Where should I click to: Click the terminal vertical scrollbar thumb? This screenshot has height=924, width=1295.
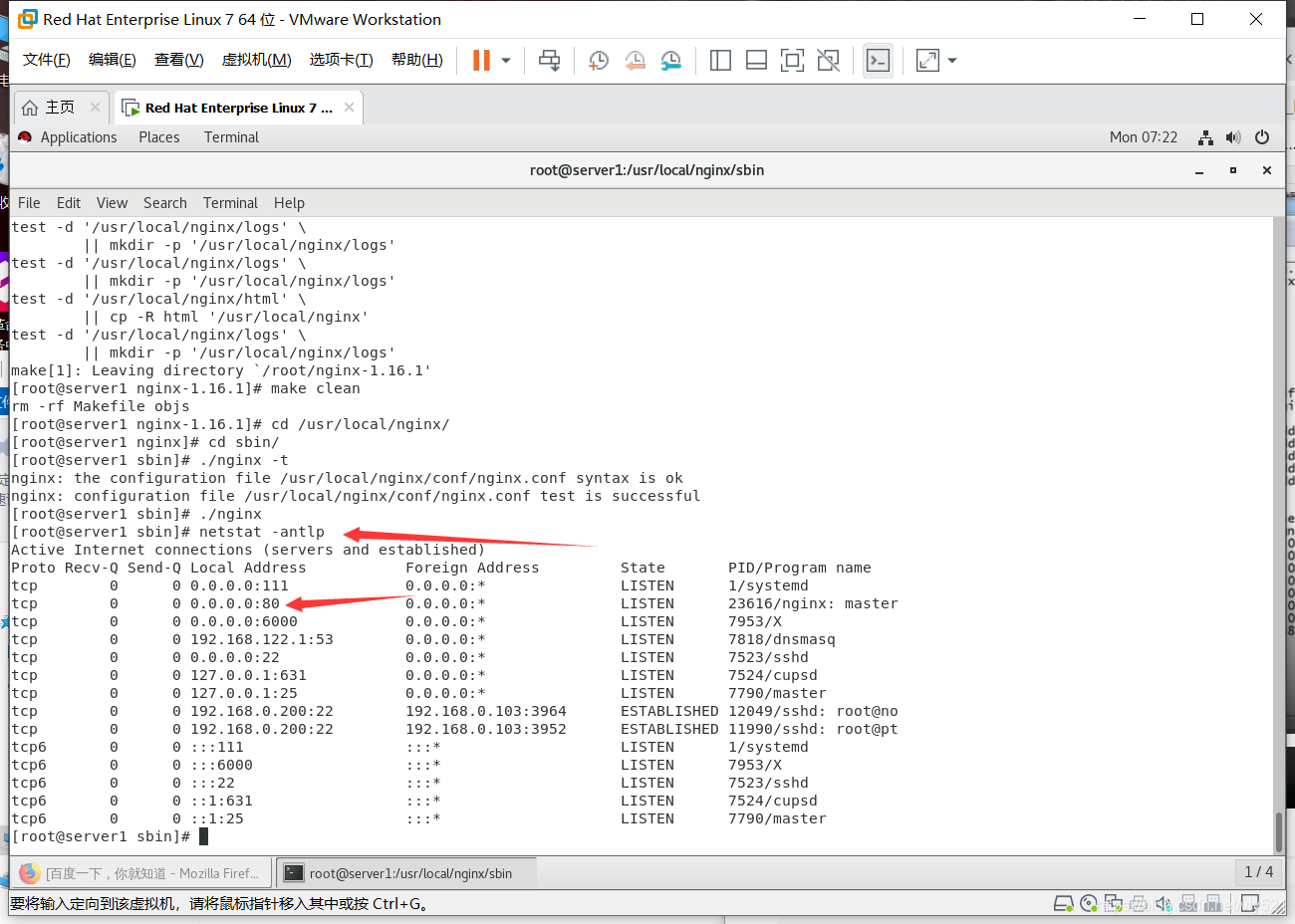click(1279, 832)
